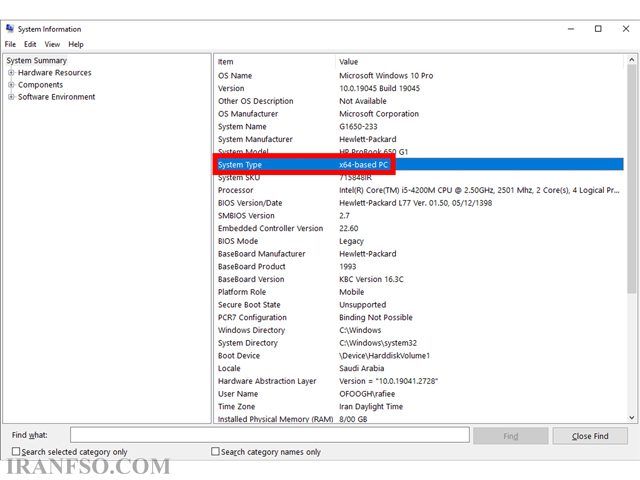This screenshot has height=480, width=640.
Task: Select the SMBIOS Version row
Action: (419, 216)
